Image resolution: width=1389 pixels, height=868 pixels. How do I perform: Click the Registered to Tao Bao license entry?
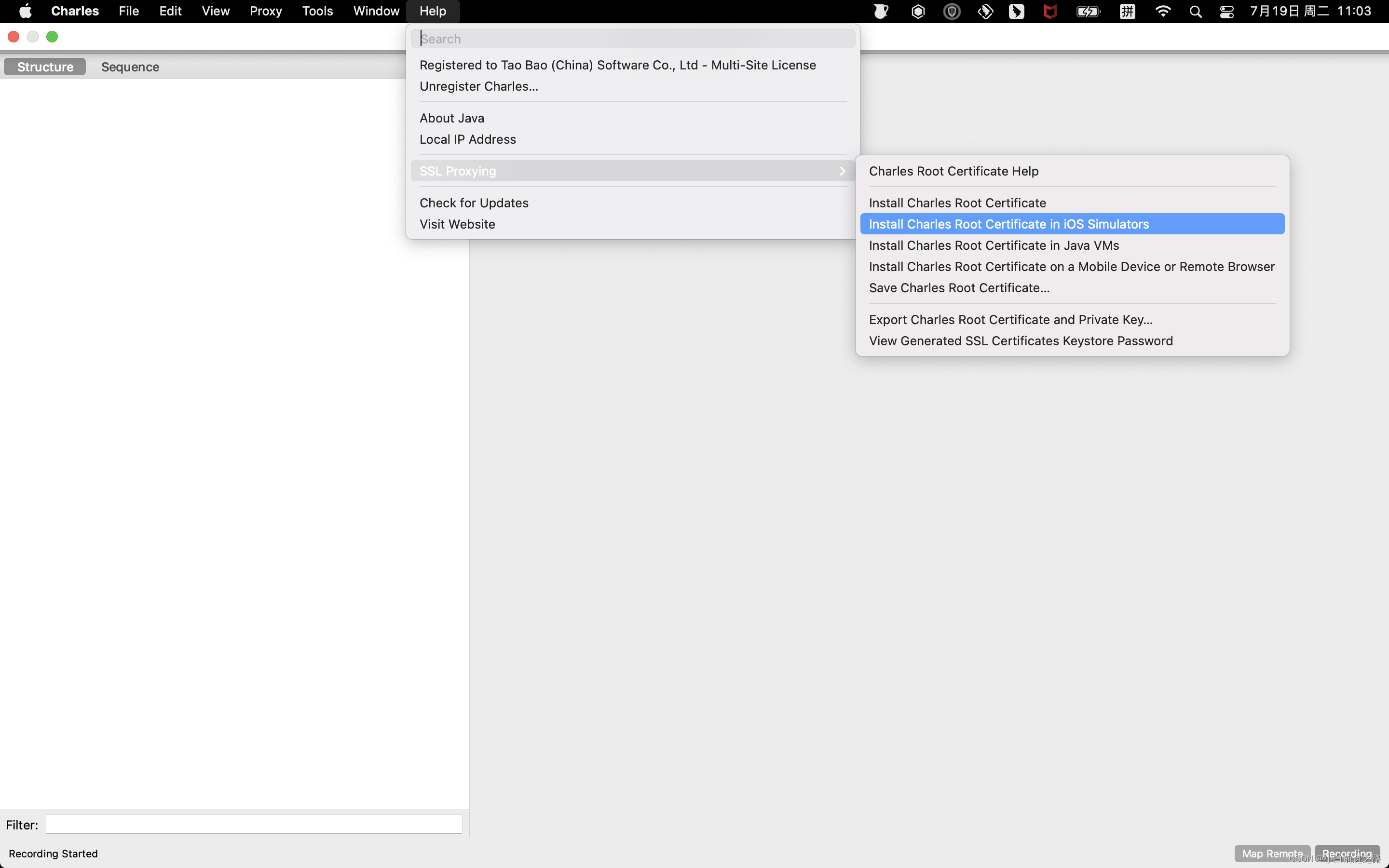633,65
